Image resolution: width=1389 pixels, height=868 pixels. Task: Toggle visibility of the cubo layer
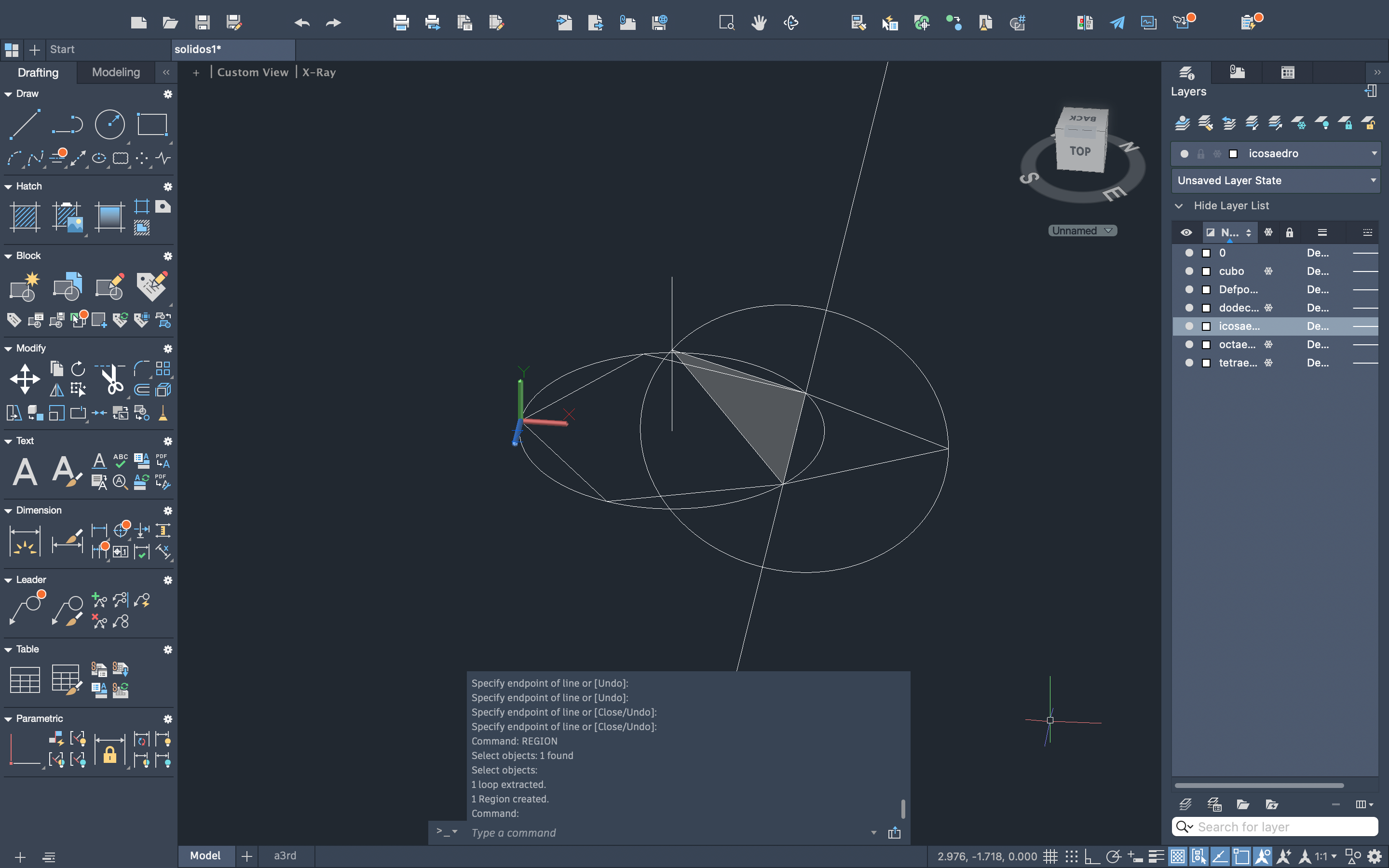coord(1189,271)
